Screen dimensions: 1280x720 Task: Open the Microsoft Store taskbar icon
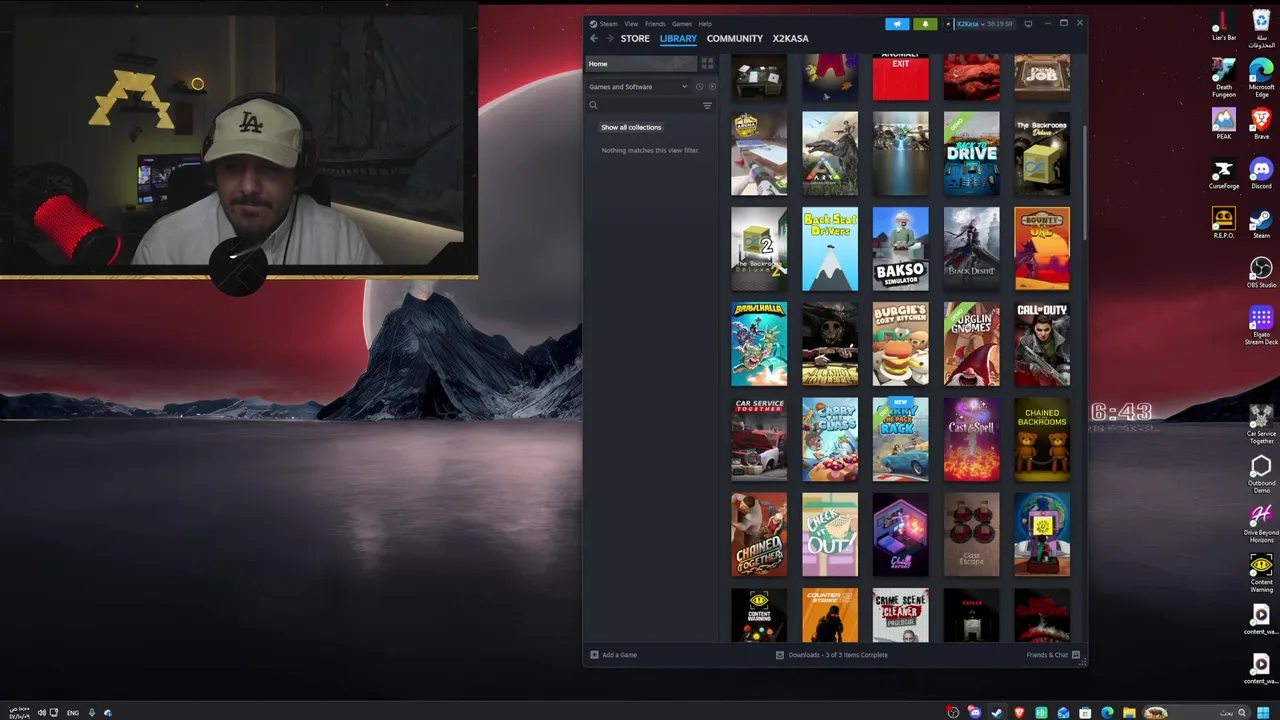pyautogui.click(x=1085, y=713)
